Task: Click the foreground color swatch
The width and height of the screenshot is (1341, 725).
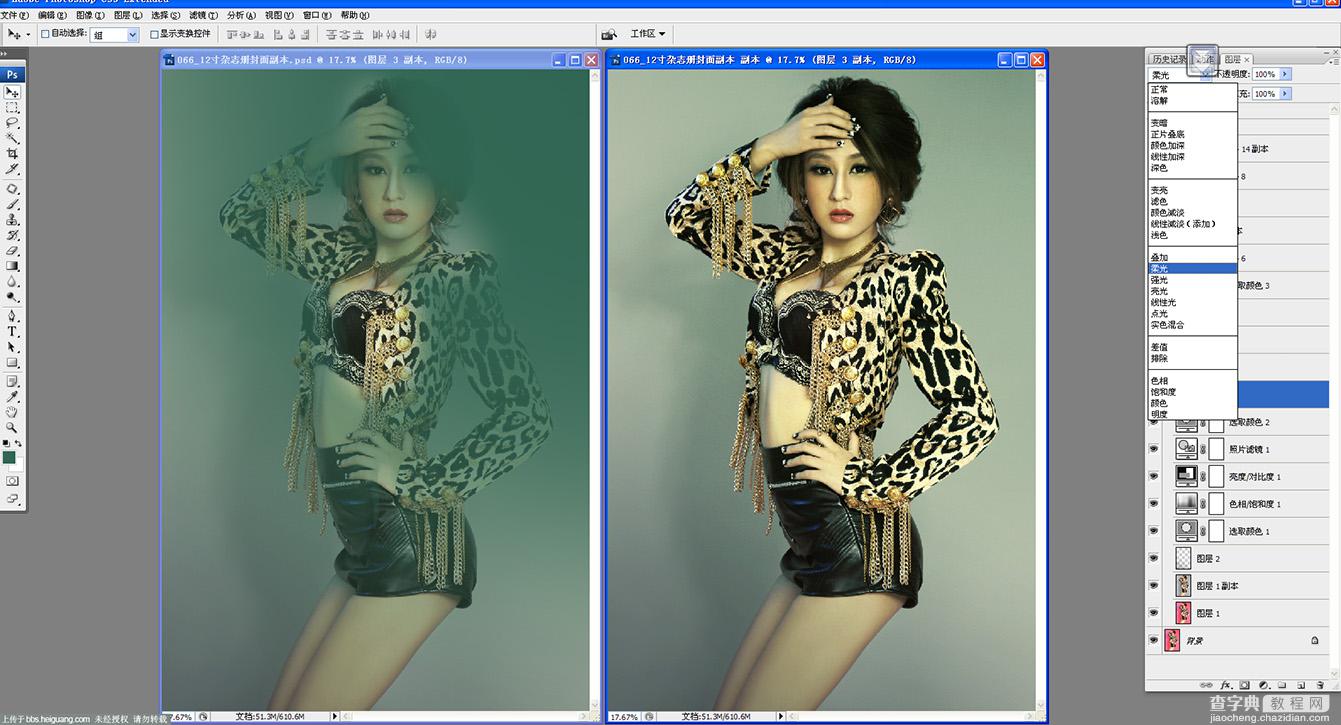Action: pyautogui.click(x=9, y=457)
